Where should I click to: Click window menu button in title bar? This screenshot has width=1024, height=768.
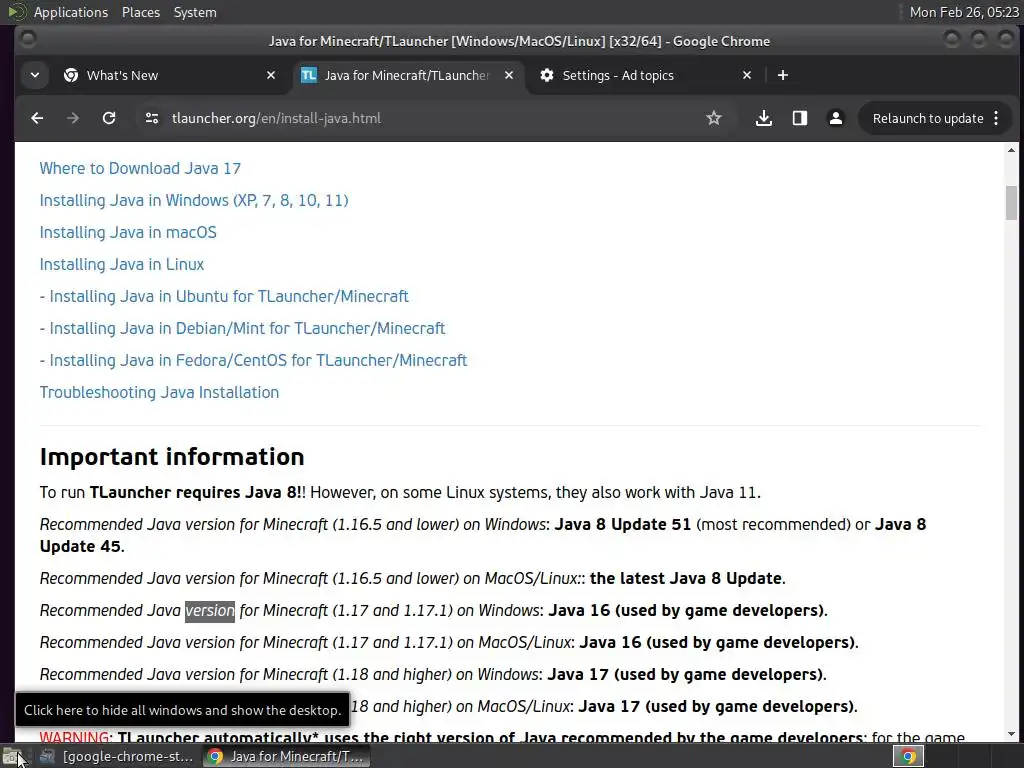coord(27,40)
